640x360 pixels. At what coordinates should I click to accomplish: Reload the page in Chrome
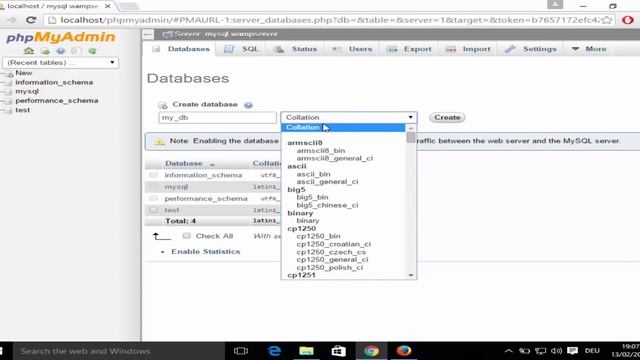tap(31, 20)
